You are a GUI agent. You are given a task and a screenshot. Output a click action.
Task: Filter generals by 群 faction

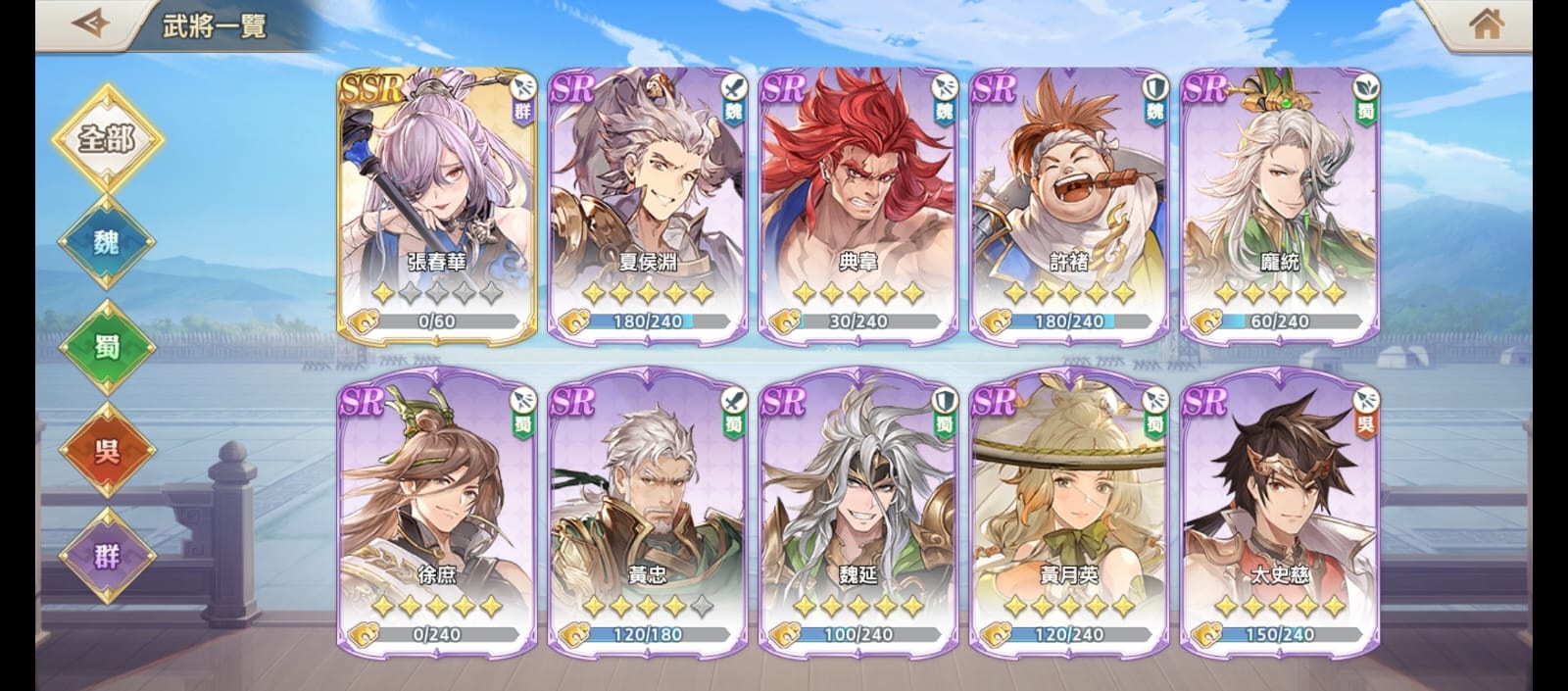[107, 556]
